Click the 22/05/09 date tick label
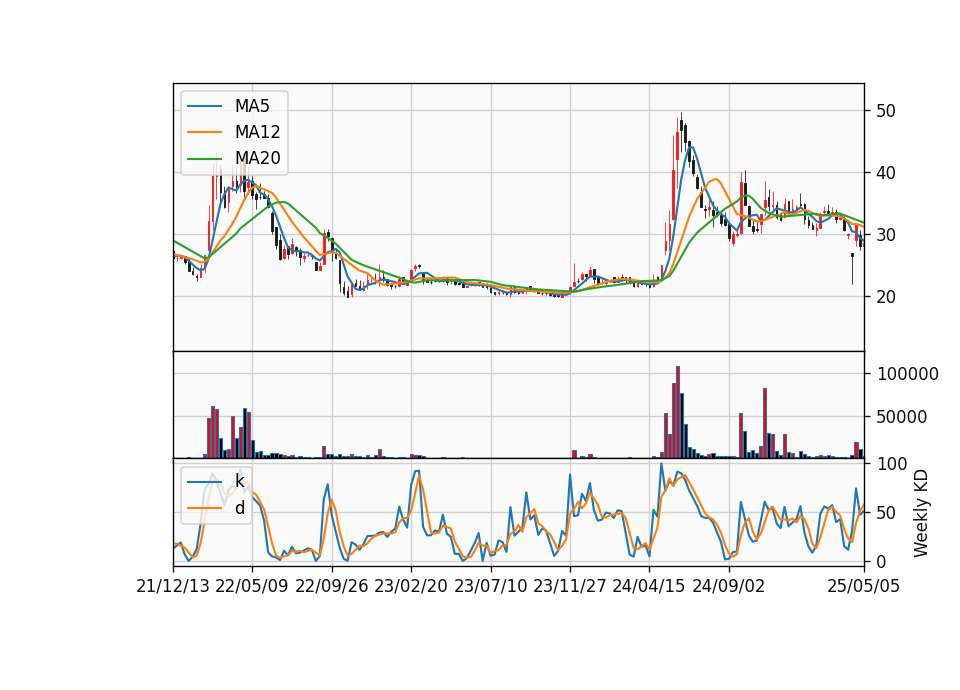This screenshot has height=690, width=960. coord(252,587)
